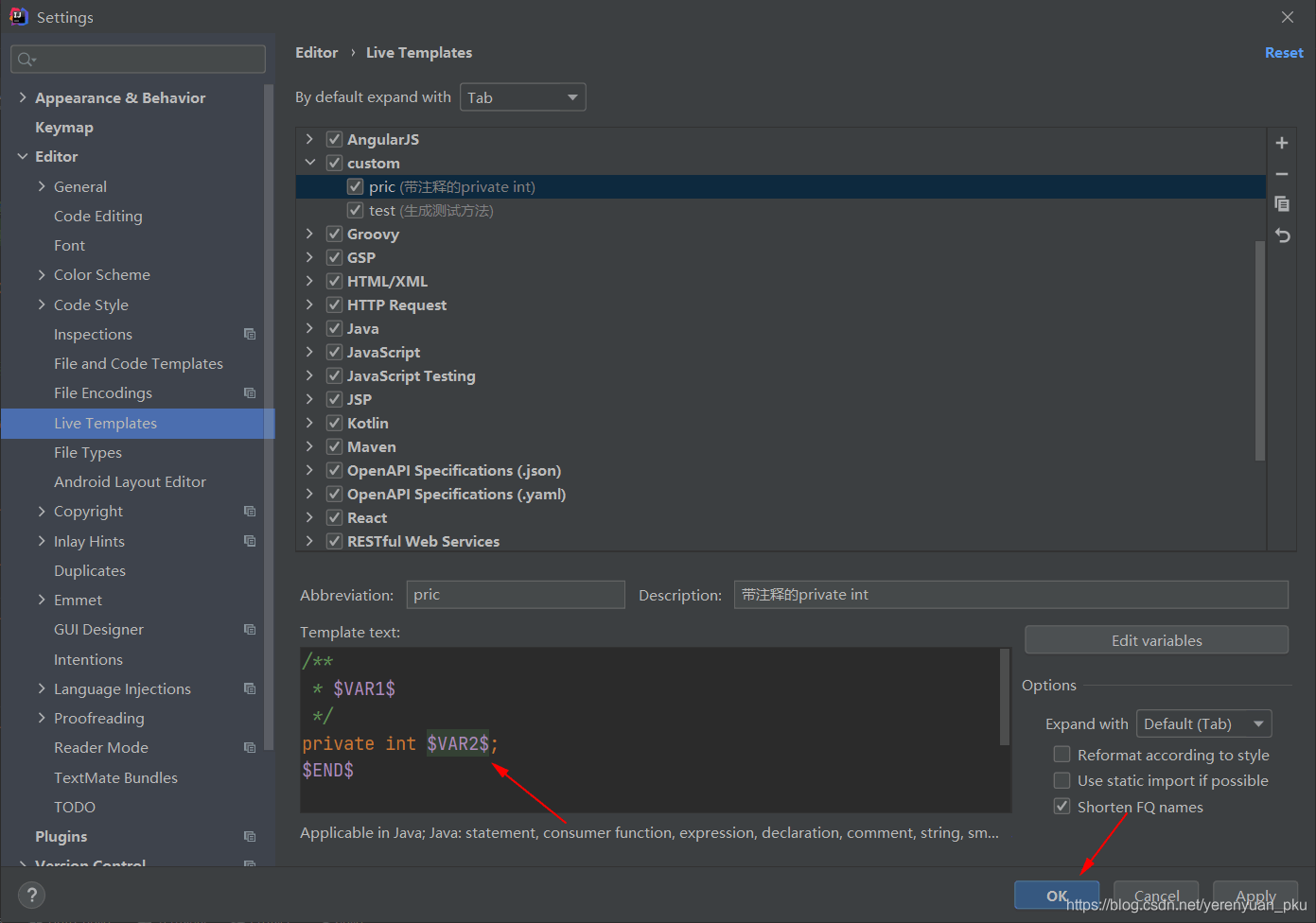Click the IntelliJ logo in the title bar
This screenshot has width=1316, height=923.
(x=18, y=16)
